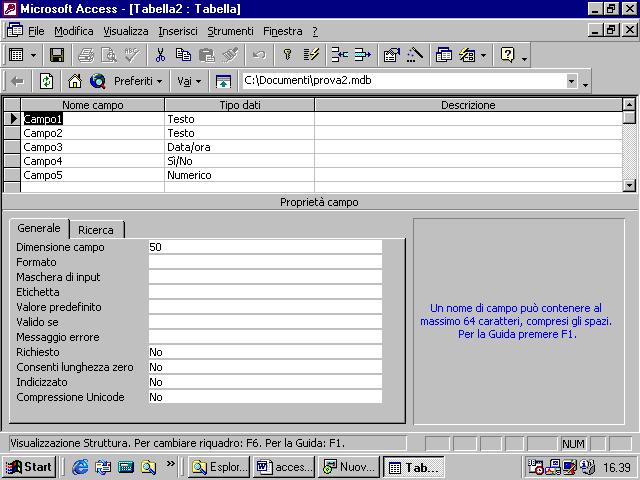Click the Copy icon
640x480 pixels.
tap(183, 55)
